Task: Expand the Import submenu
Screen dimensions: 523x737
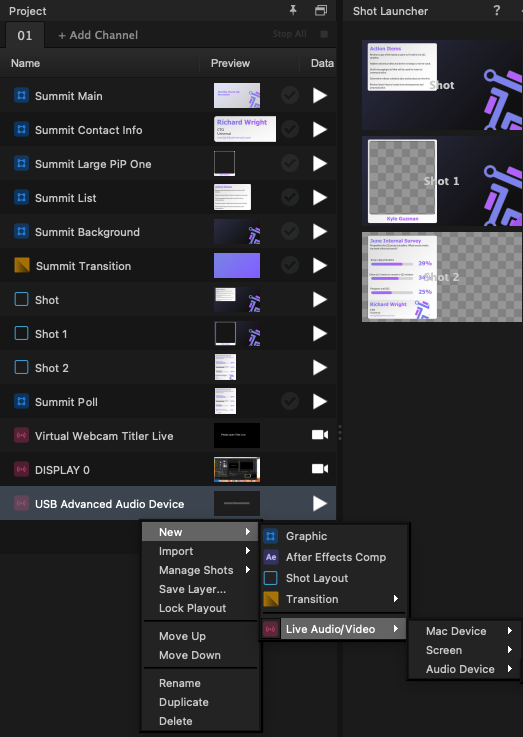Action: click(x=201, y=551)
